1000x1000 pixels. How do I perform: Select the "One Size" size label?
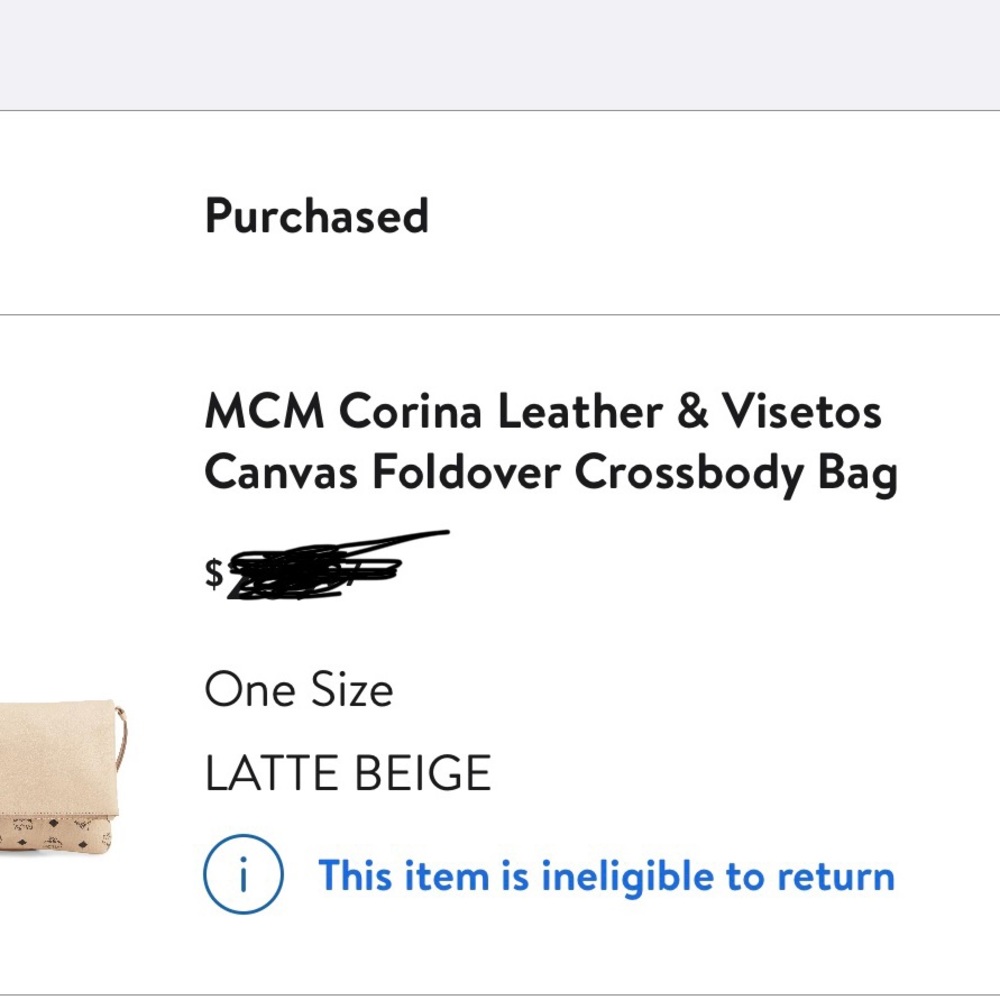pyautogui.click(x=298, y=688)
